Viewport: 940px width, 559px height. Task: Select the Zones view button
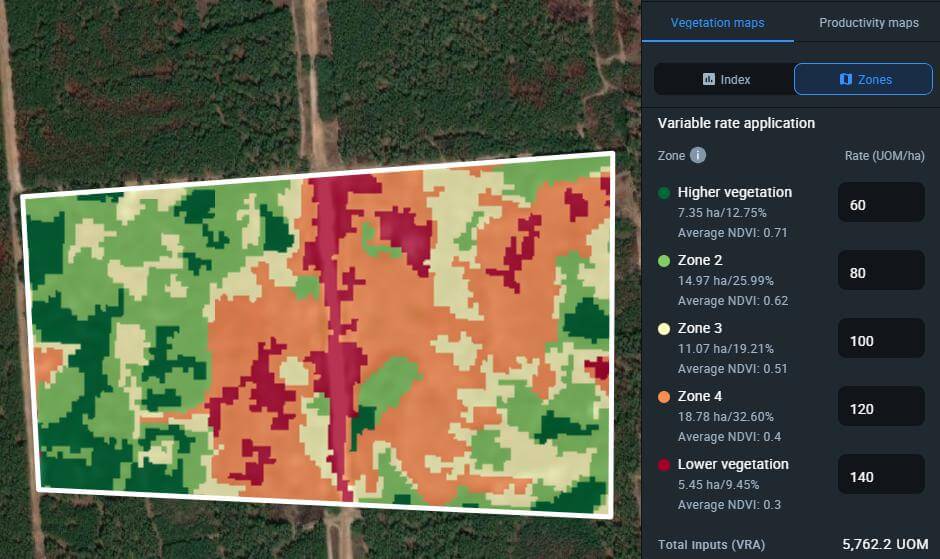pos(863,79)
